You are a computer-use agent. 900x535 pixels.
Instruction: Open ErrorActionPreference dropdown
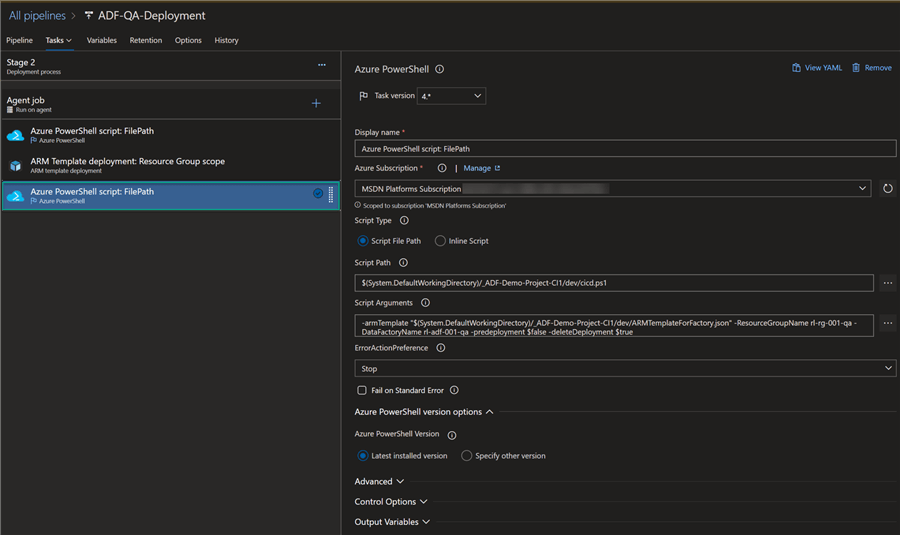(625, 368)
